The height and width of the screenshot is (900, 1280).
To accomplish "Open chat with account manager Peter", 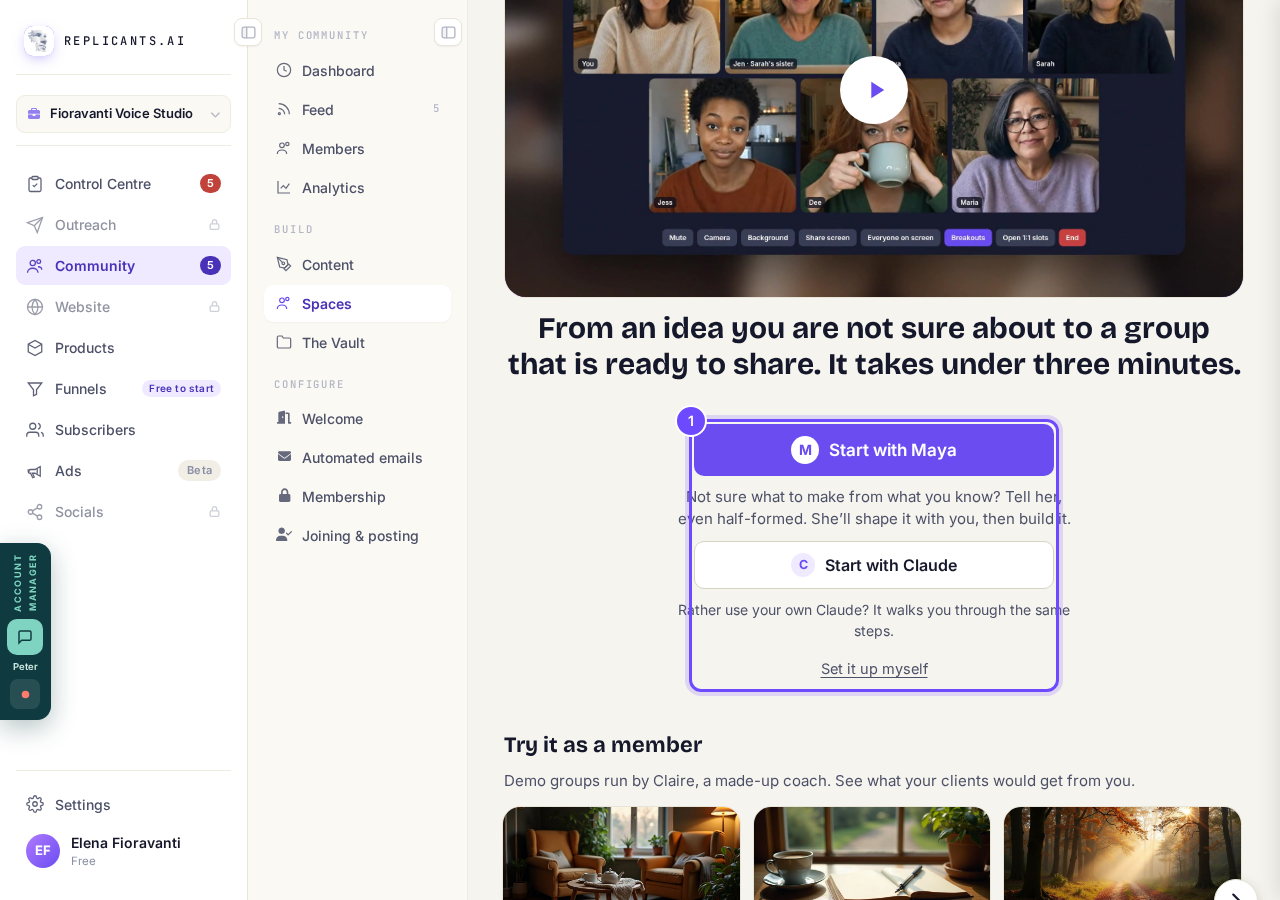I will [x=25, y=637].
